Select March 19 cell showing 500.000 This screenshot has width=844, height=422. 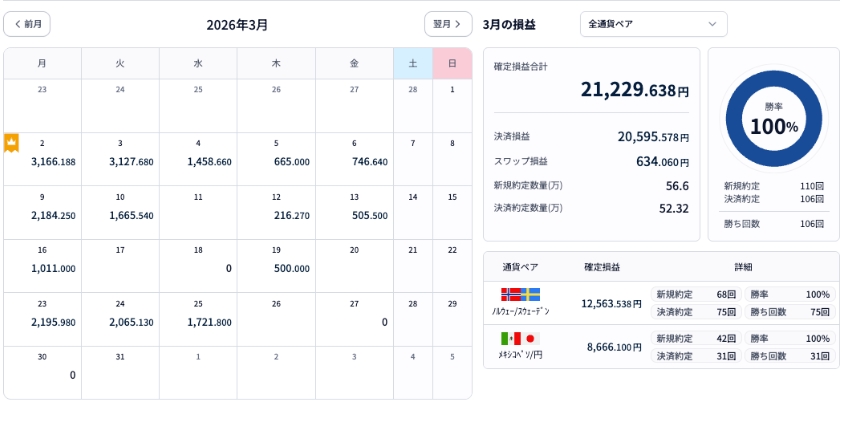coord(276,266)
